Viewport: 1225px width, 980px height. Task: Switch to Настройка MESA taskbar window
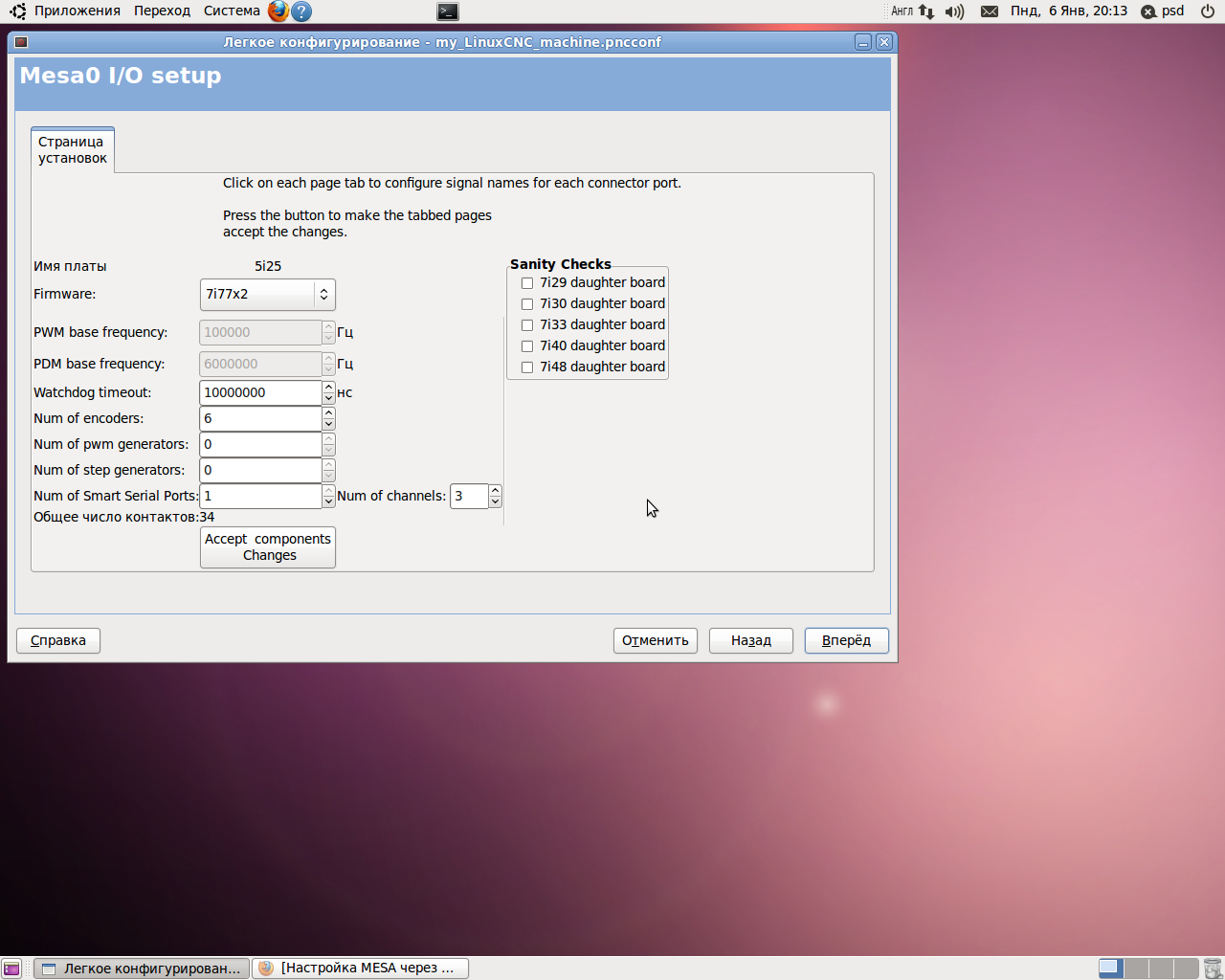pos(361,969)
